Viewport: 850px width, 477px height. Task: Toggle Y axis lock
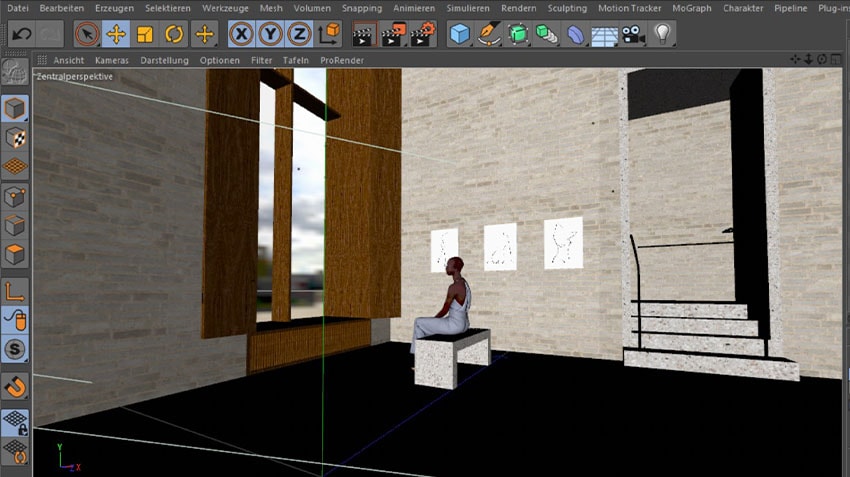tap(270, 34)
